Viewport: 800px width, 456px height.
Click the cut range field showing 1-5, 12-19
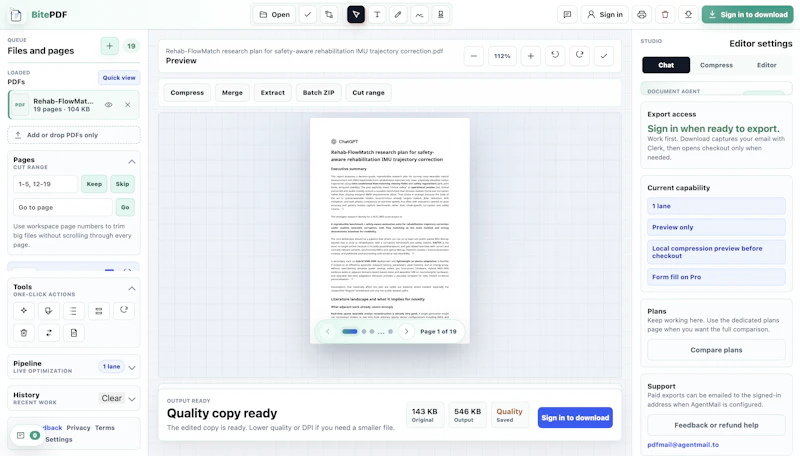pos(45,184)
